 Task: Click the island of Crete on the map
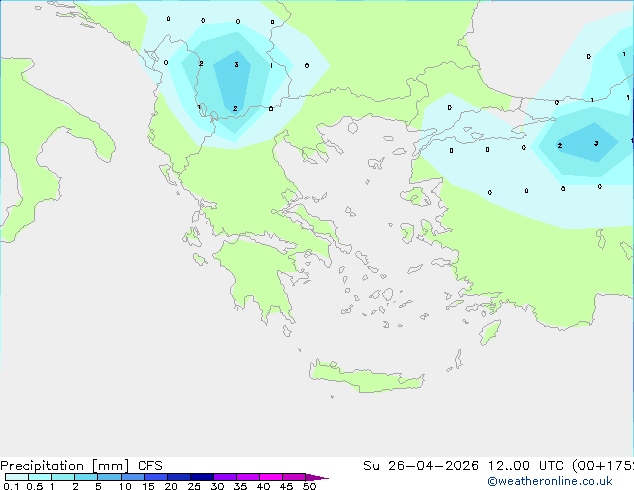tap(366, 377)
